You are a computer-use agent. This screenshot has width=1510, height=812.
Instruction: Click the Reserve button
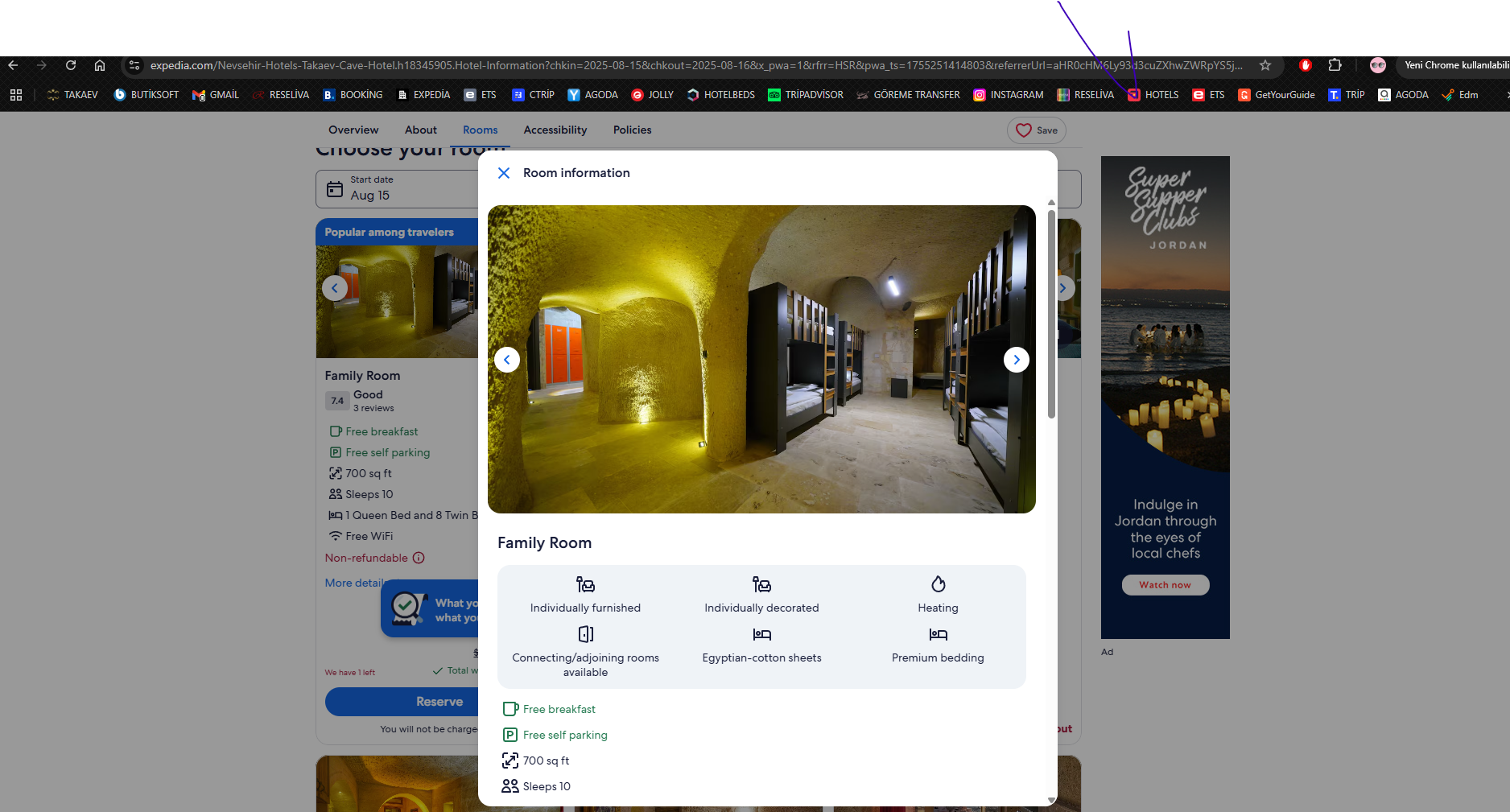click(402, 702)
